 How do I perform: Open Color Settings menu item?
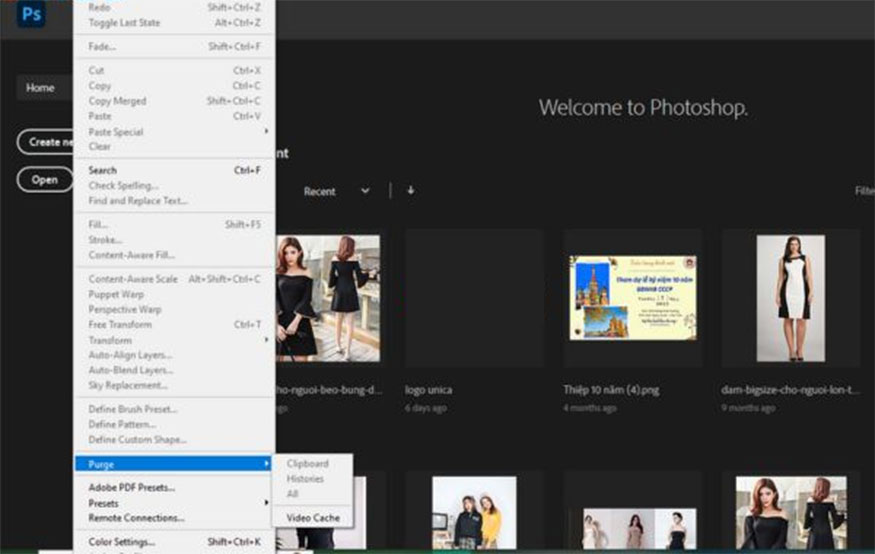coord(121,542)
